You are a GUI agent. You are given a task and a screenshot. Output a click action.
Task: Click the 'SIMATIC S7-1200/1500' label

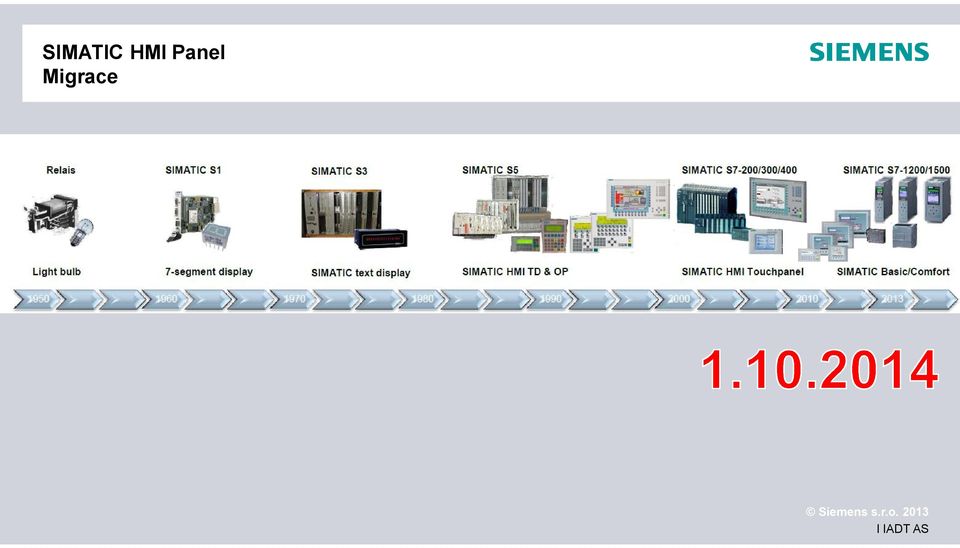point(896,170)
